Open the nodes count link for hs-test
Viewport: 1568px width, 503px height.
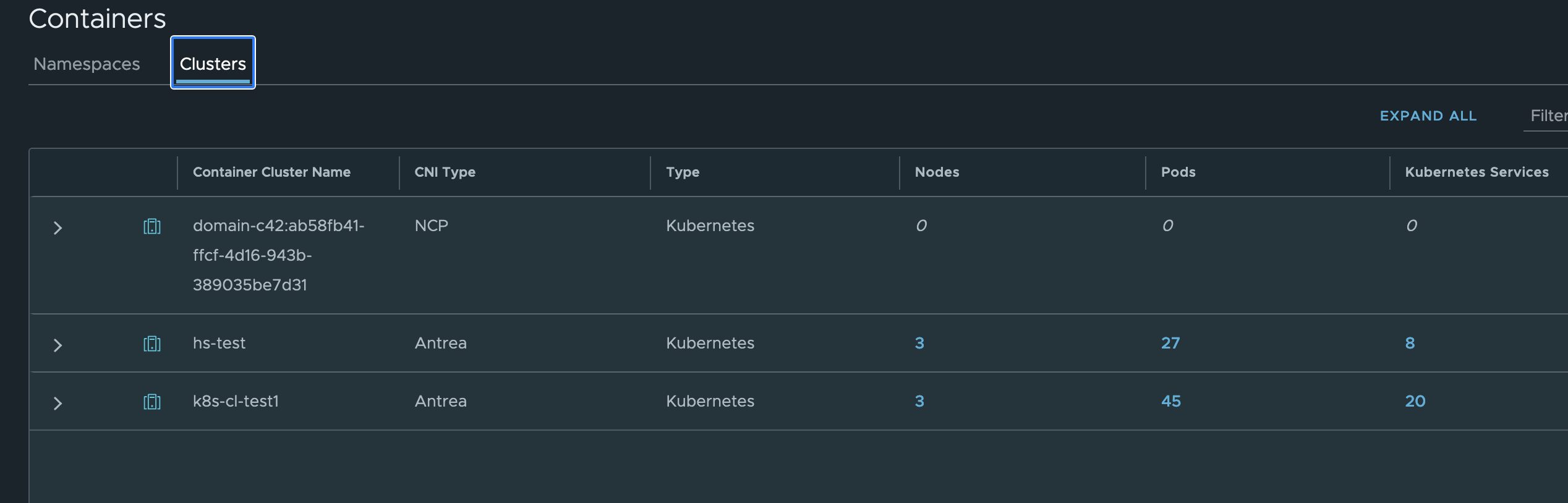coord(919,343)
